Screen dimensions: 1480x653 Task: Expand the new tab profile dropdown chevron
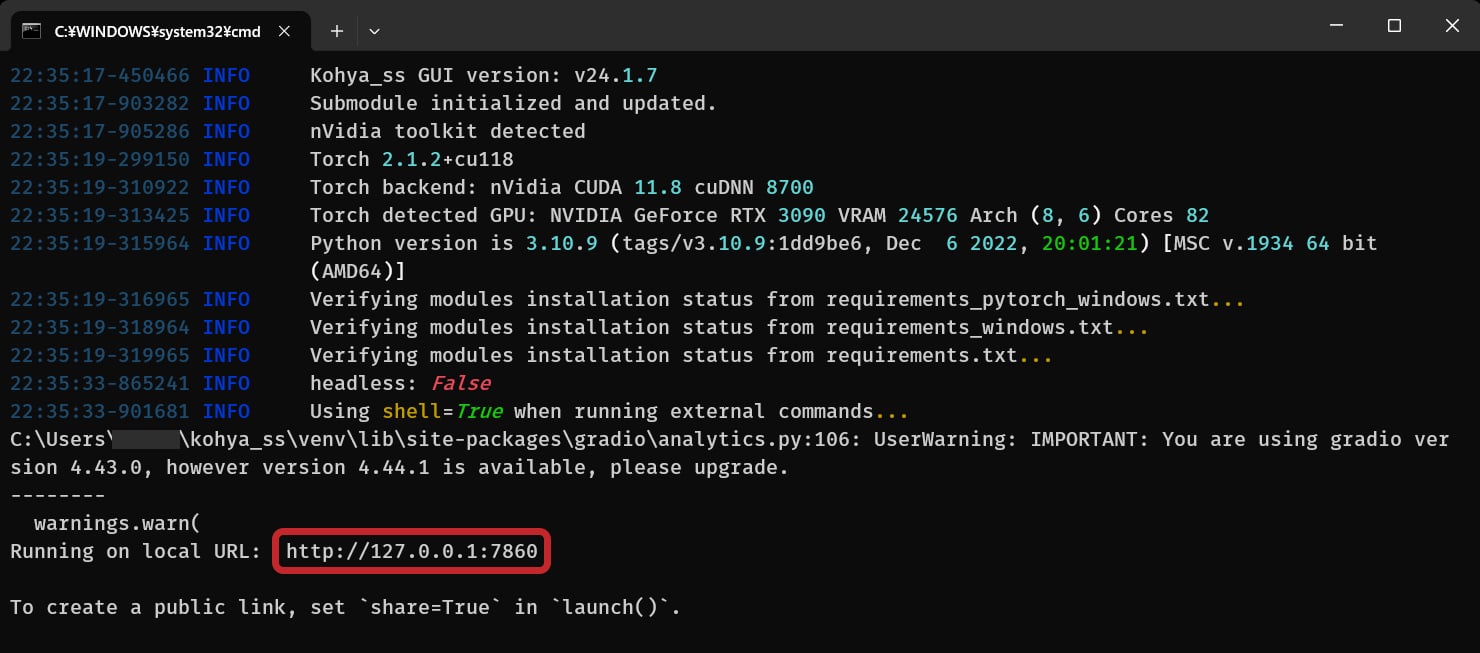(x=374, y=31)
